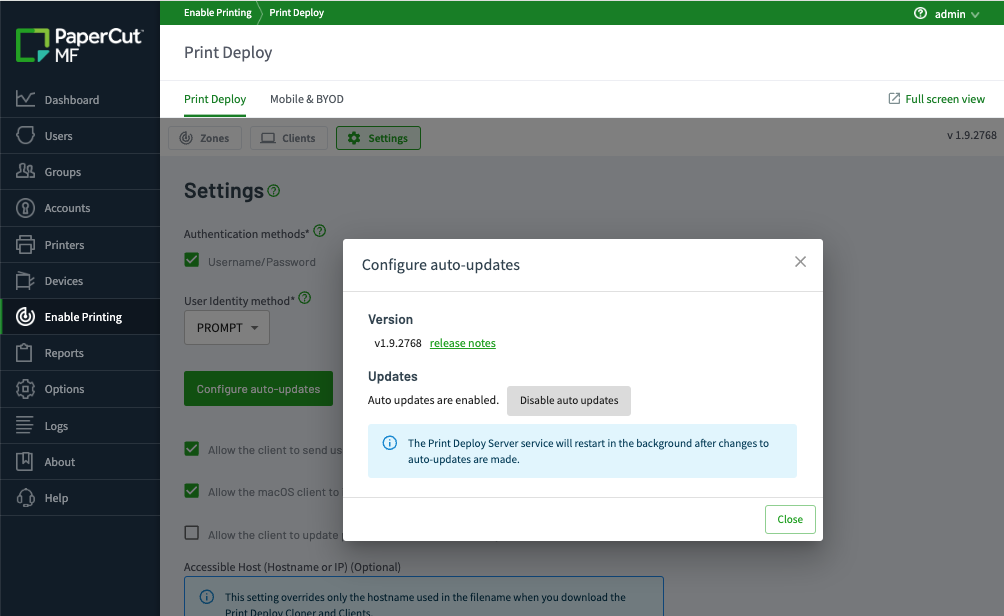Open Devices in the sidebar
The image size is (1004, 616).
point(80,280)
